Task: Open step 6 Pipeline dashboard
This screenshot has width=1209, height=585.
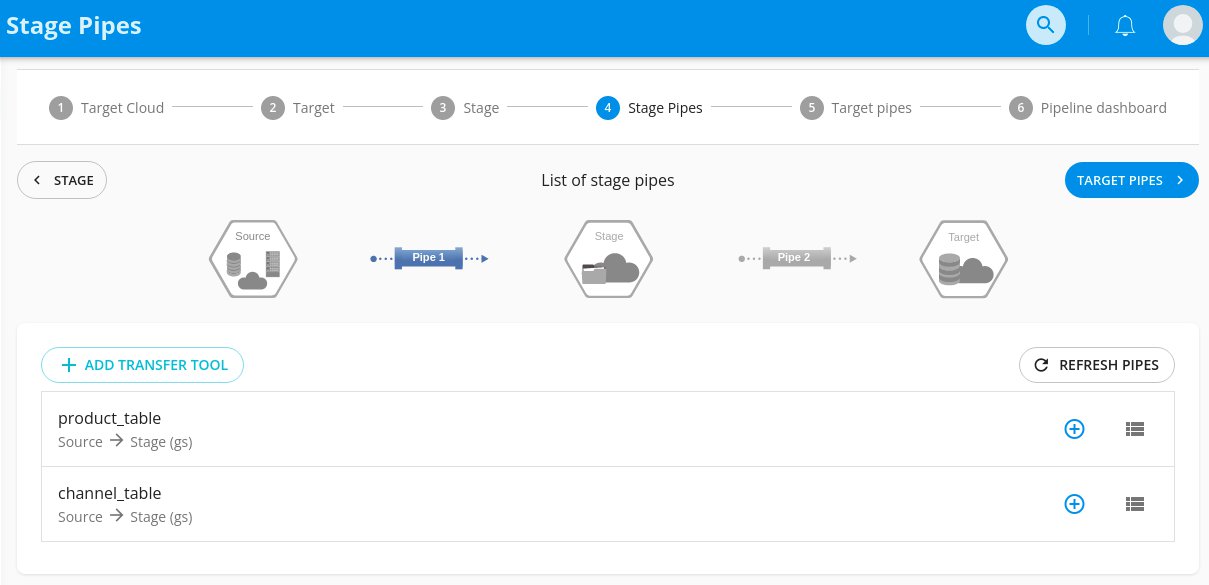Action: pyautogui.click(x=1088, y=108)
